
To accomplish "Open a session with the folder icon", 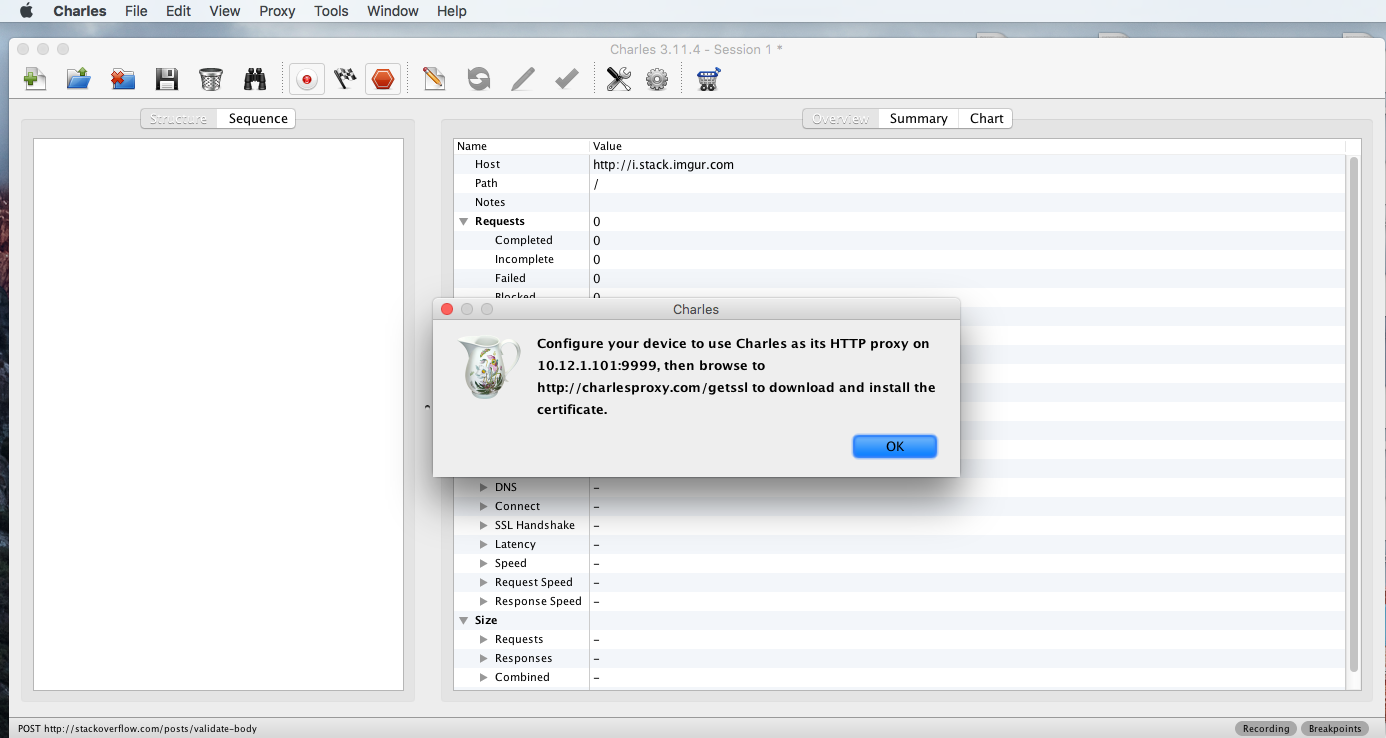I will [x=79, y=79].
